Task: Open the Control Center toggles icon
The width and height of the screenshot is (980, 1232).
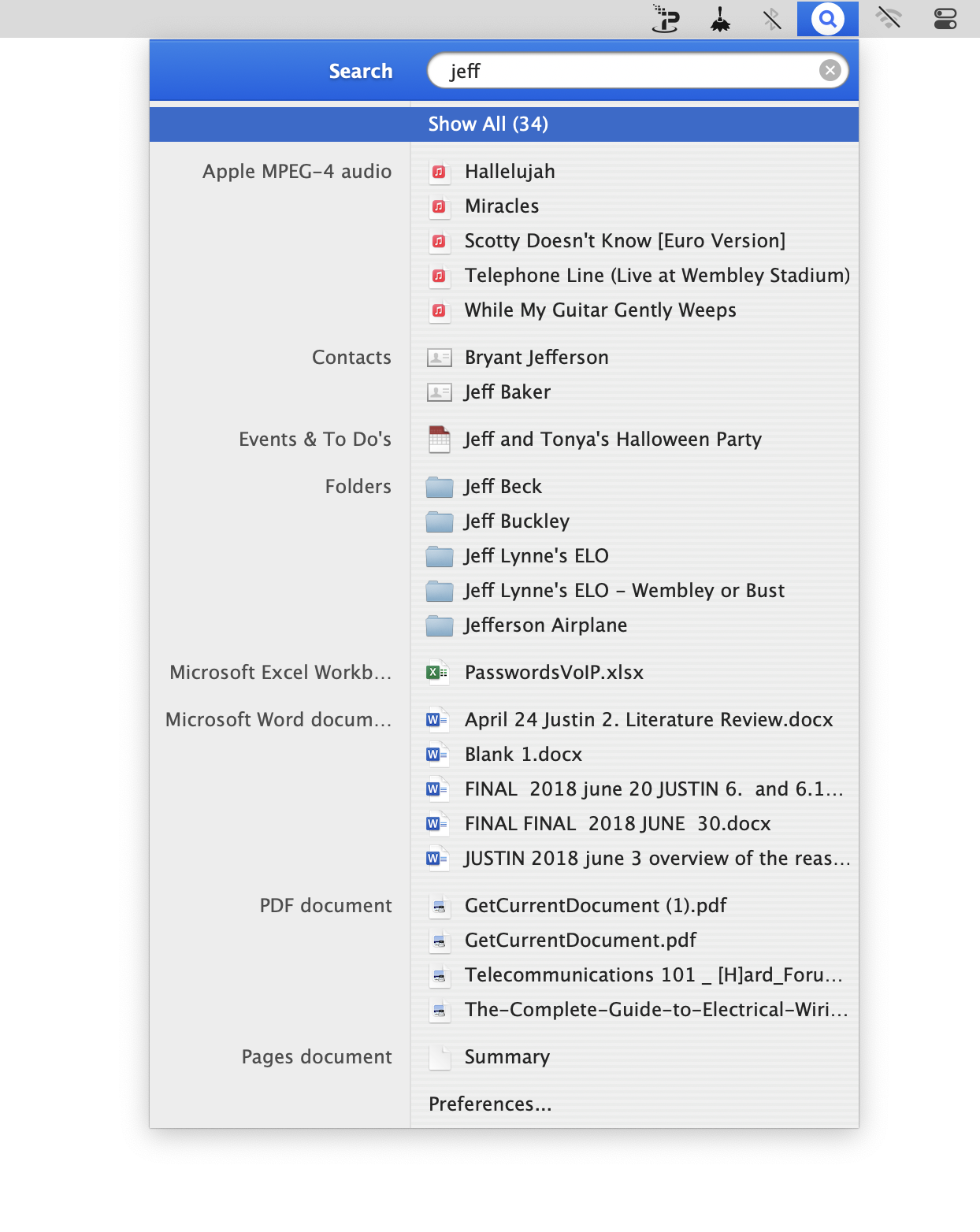Action: (945, 19)
